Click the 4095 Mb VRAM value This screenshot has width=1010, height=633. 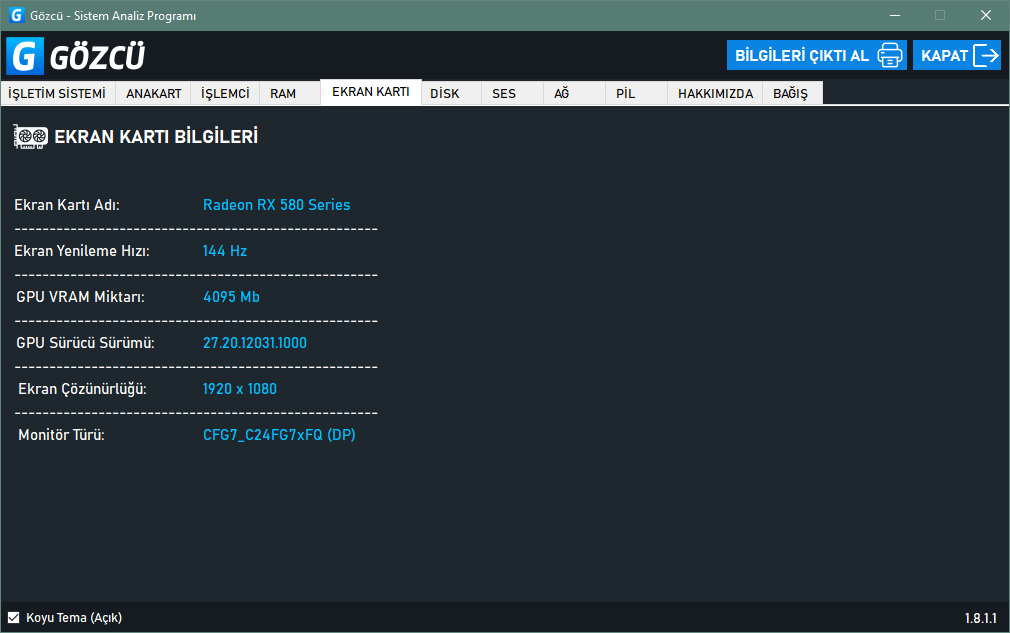tap(231, 297)
